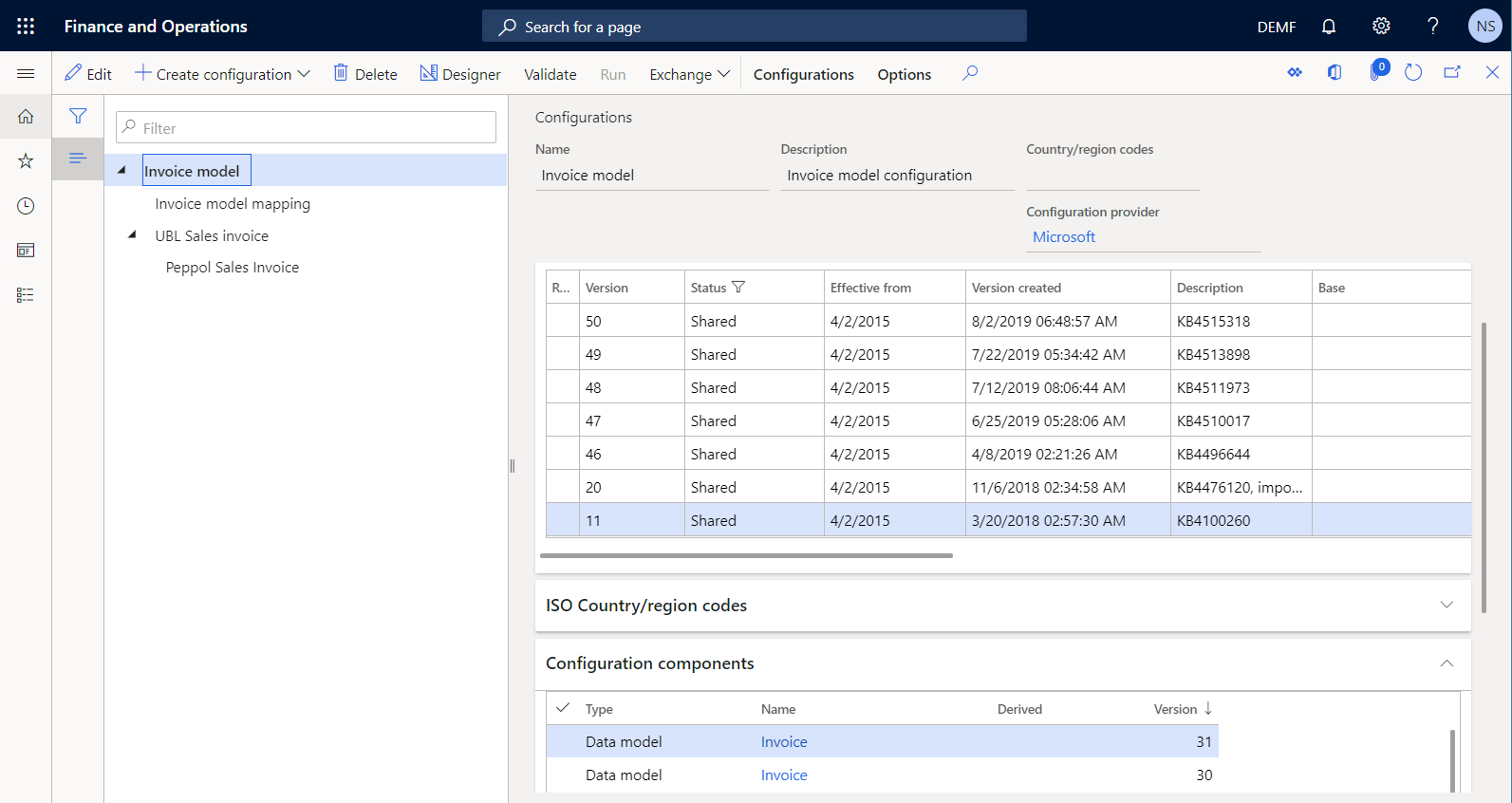The width and height of the screenshot is (1512, 803).
Task: Expand ISO Country/region codes section
Action: coord(1446,606)
